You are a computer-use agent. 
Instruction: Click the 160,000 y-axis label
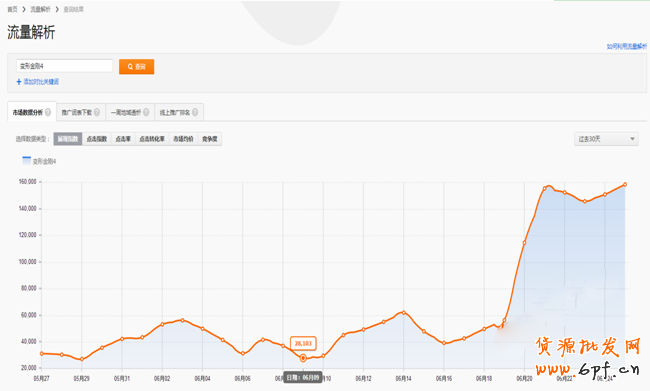click(x=28, y=182)
